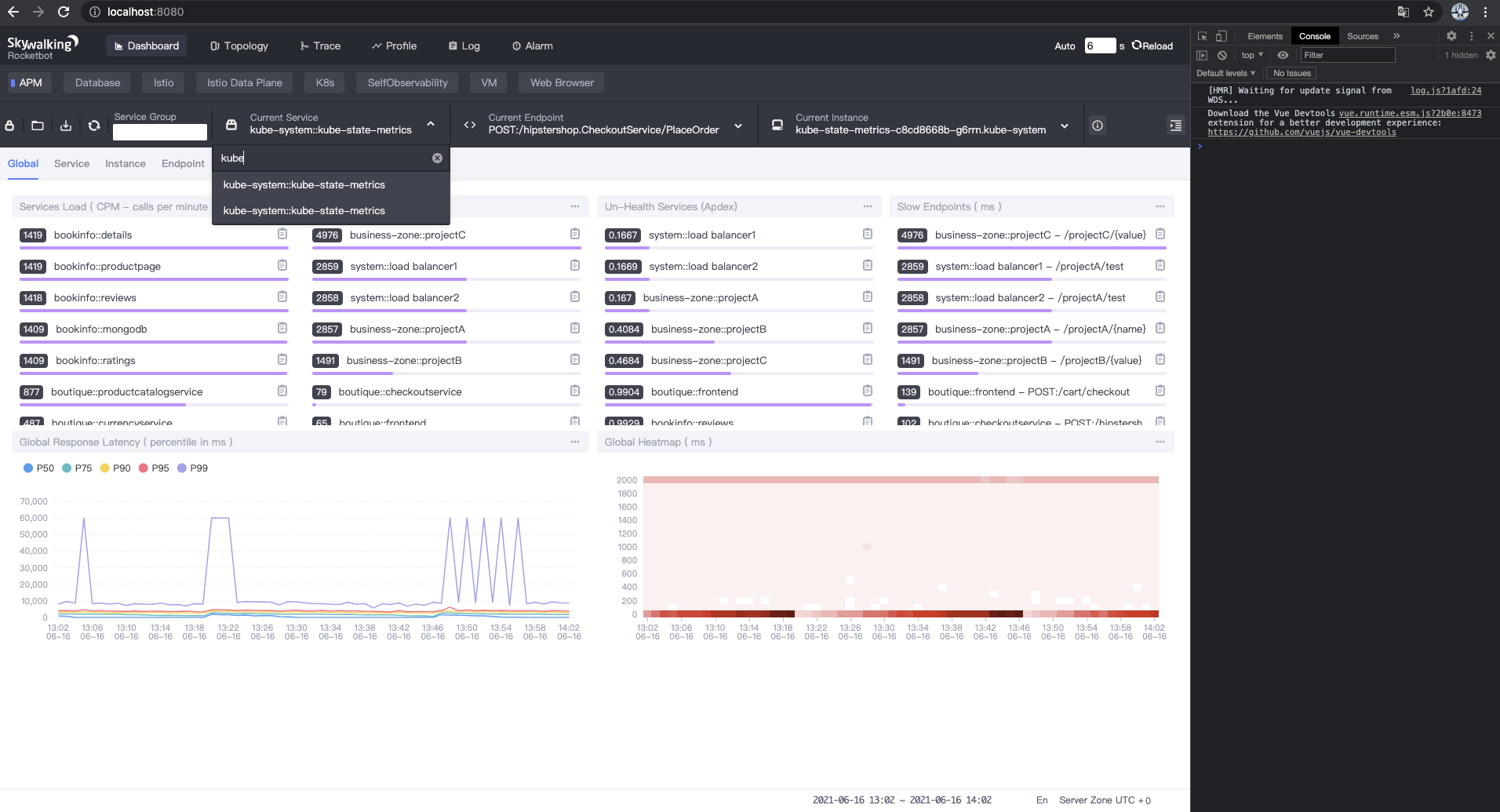Viewport: 1500px width, 812px height.
Task: Click the Service Group input field
Action: (160, 133)
